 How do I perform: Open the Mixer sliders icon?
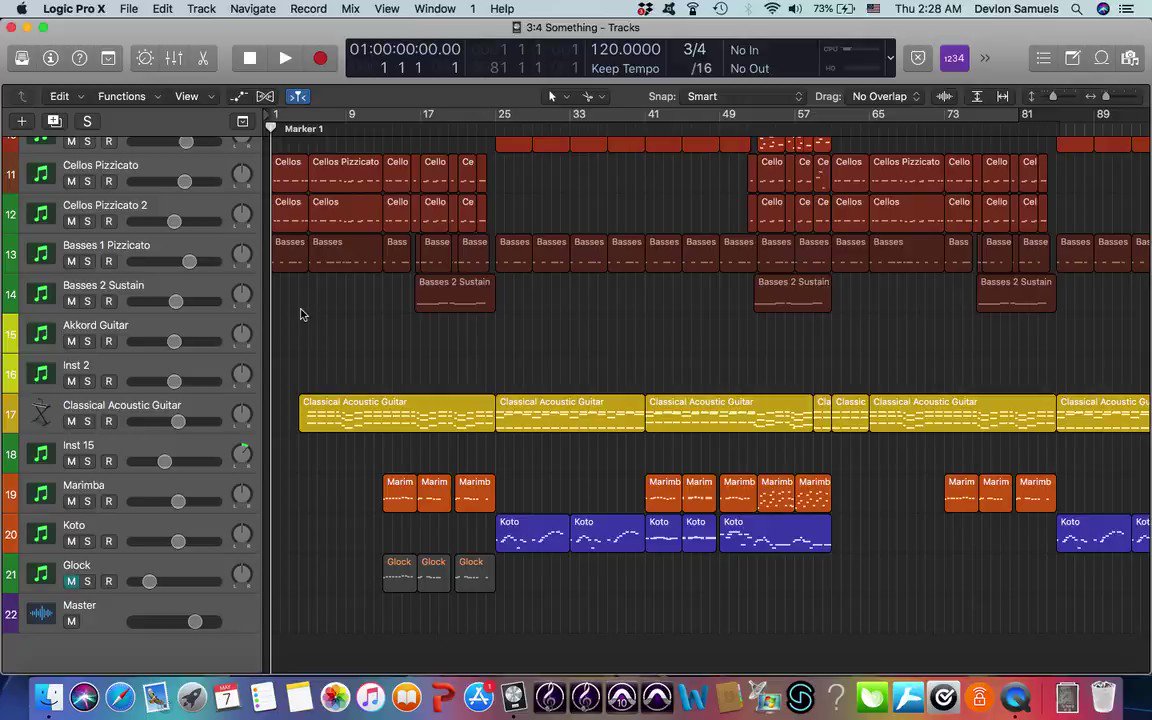[174, 58]
